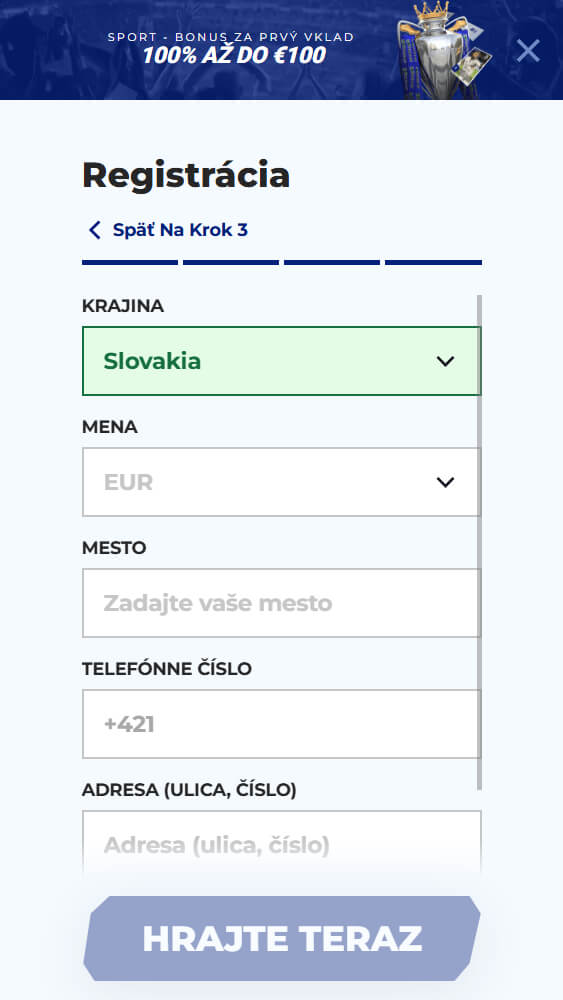Open the Slovakia country selector
Viewport: 563px width, 1000px height.
281,361
